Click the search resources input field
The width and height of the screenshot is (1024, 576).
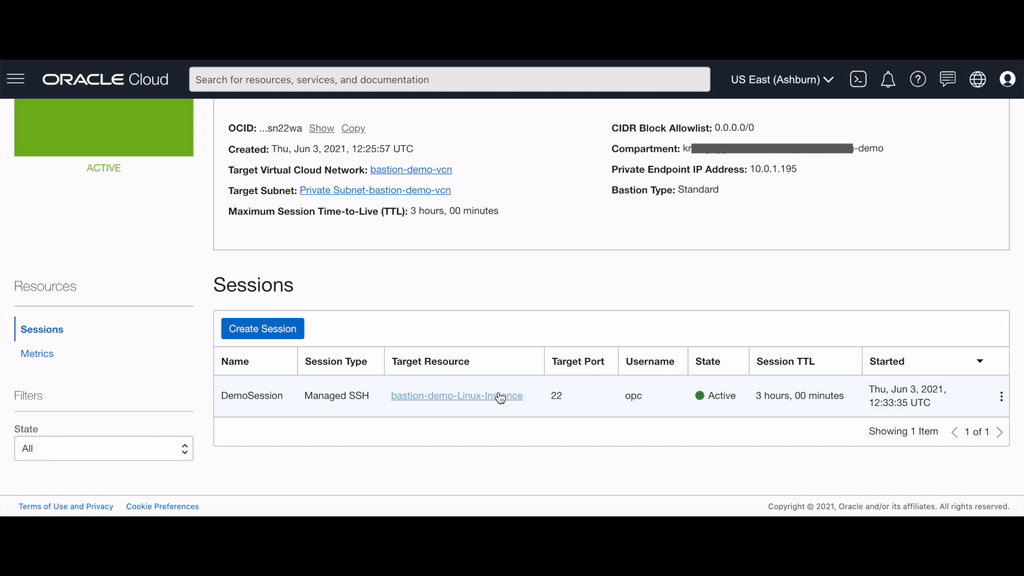pos(449,79)
